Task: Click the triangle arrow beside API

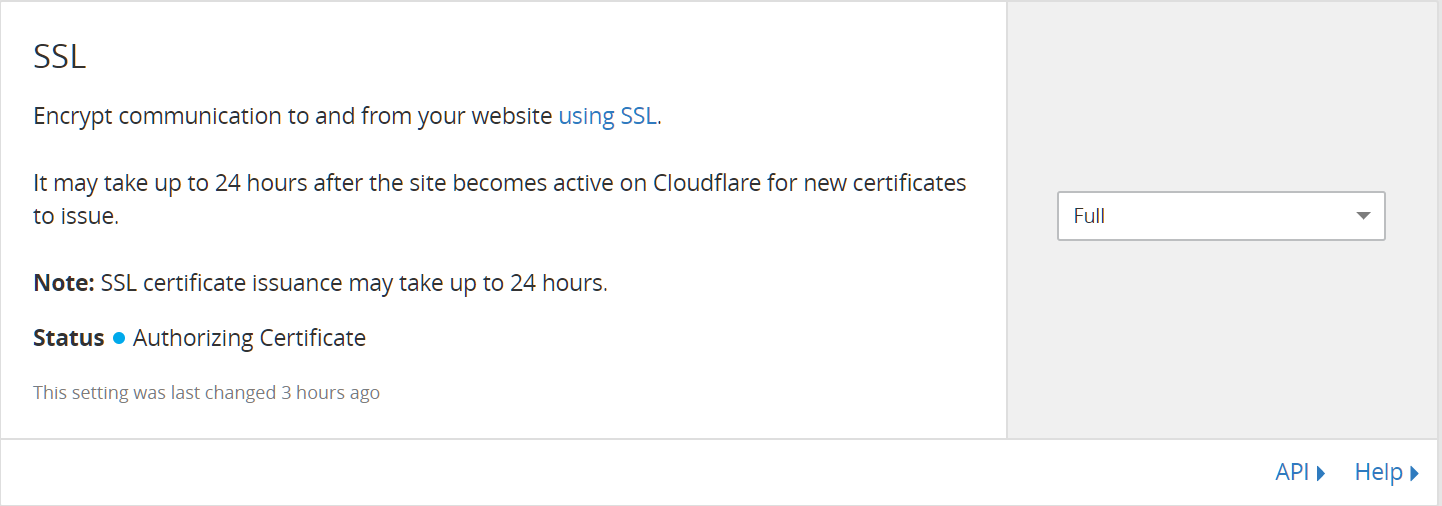Action: tap(1321, 474)
